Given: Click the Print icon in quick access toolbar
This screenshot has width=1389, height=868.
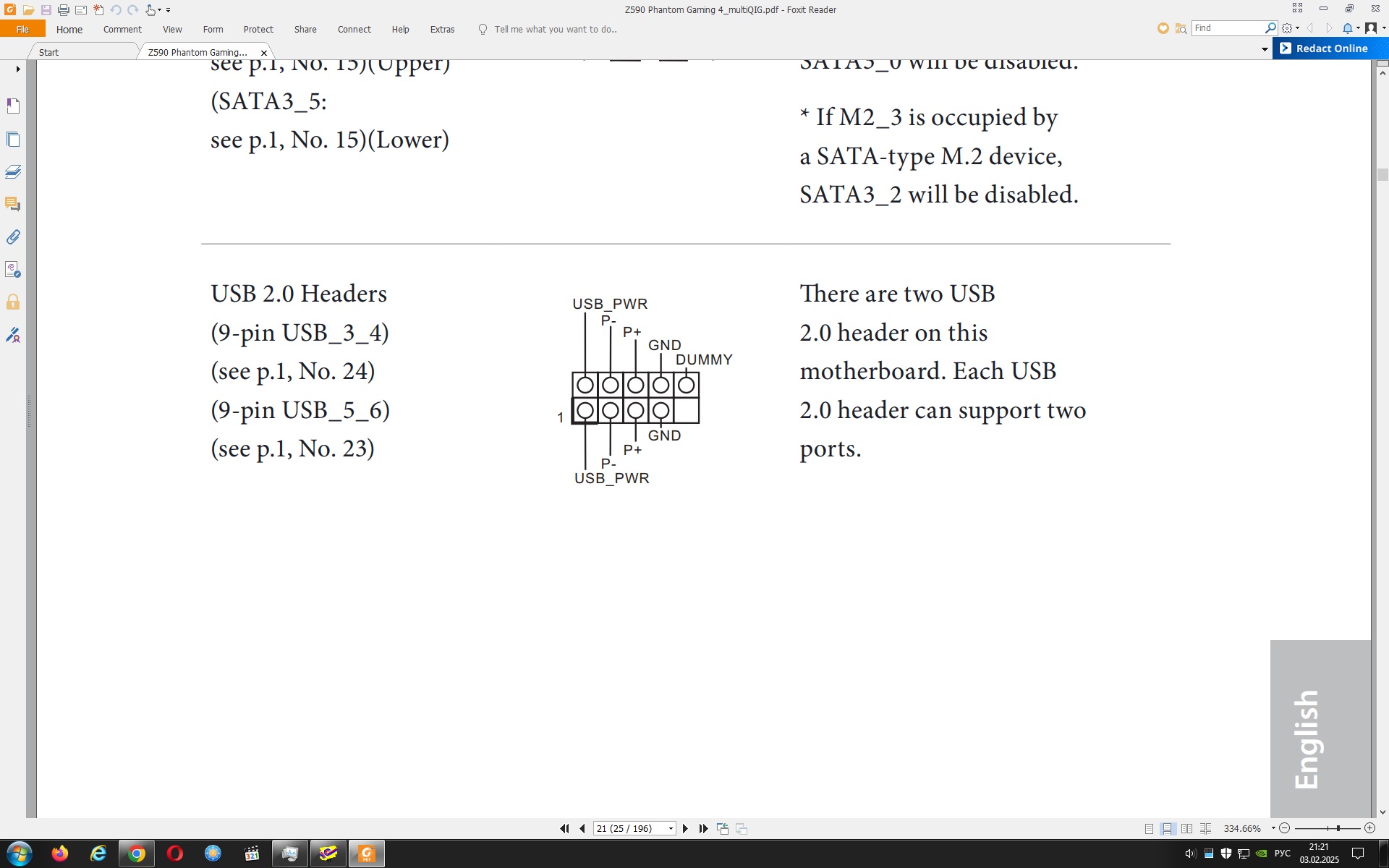Looking at the screenshot, I should (64, 9).
